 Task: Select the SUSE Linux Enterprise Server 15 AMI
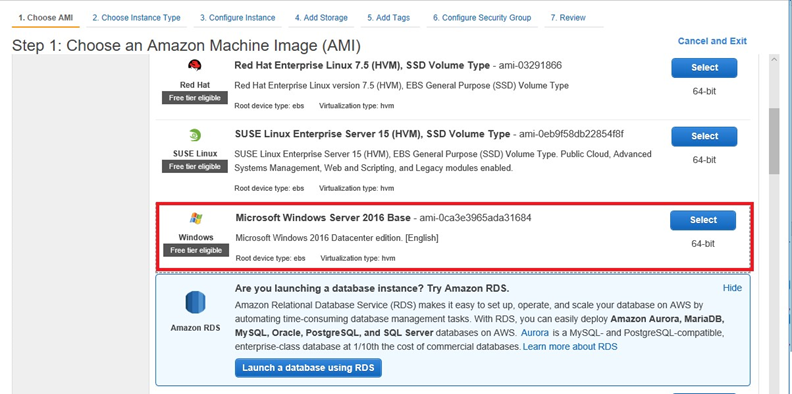click(704, 136)
